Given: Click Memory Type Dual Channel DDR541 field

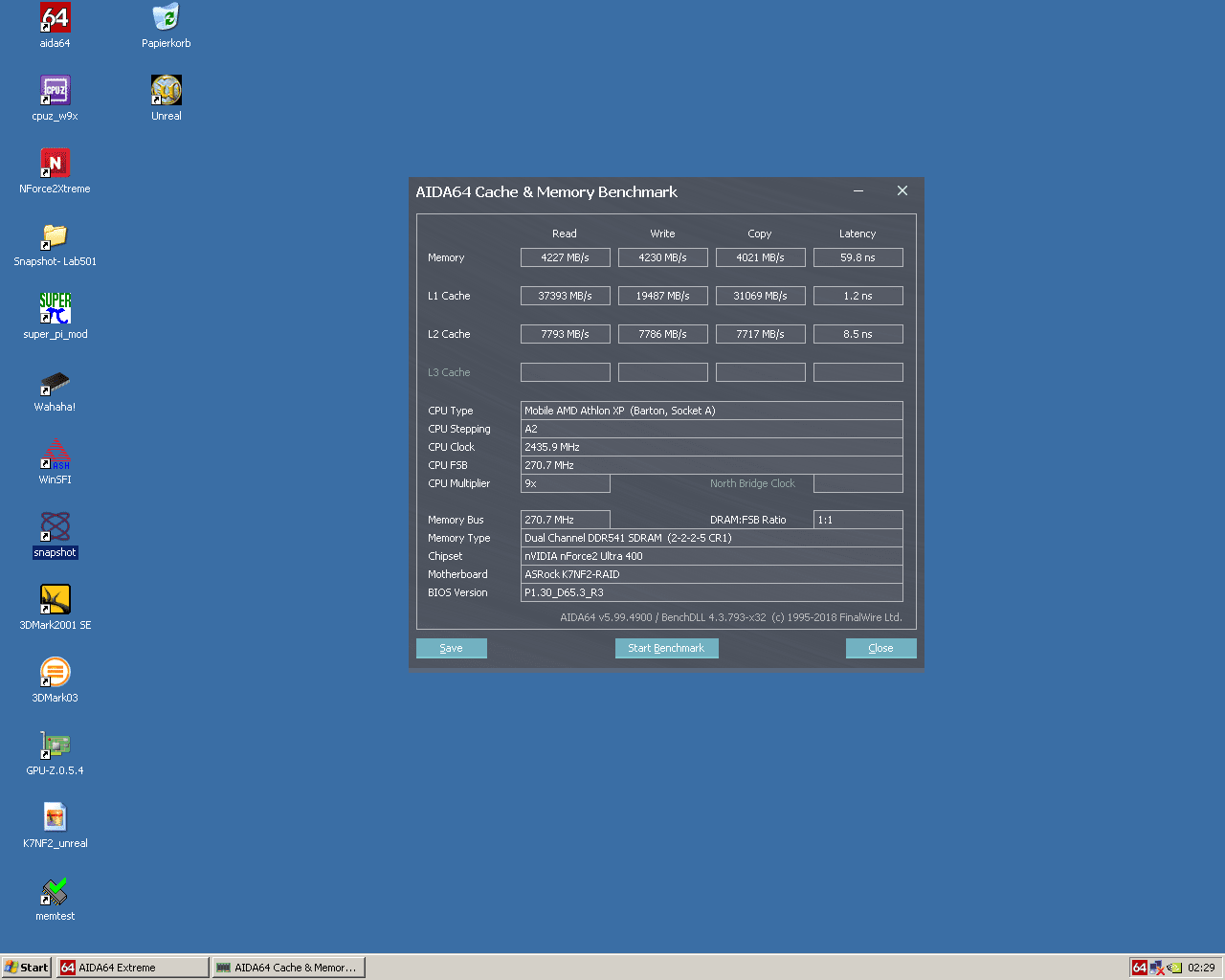Looking at the screenshot, I should tap(712, 538).
